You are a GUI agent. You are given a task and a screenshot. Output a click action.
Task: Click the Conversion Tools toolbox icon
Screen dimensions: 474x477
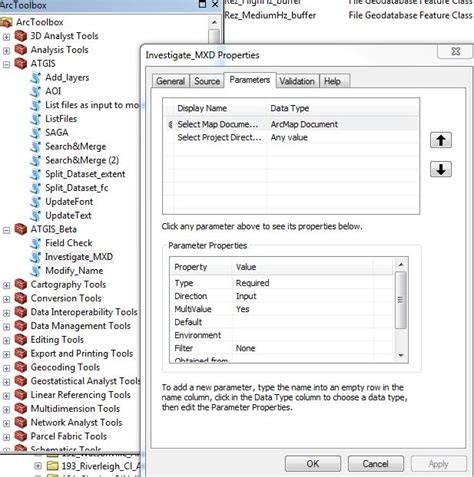click(x=21, y=298)
